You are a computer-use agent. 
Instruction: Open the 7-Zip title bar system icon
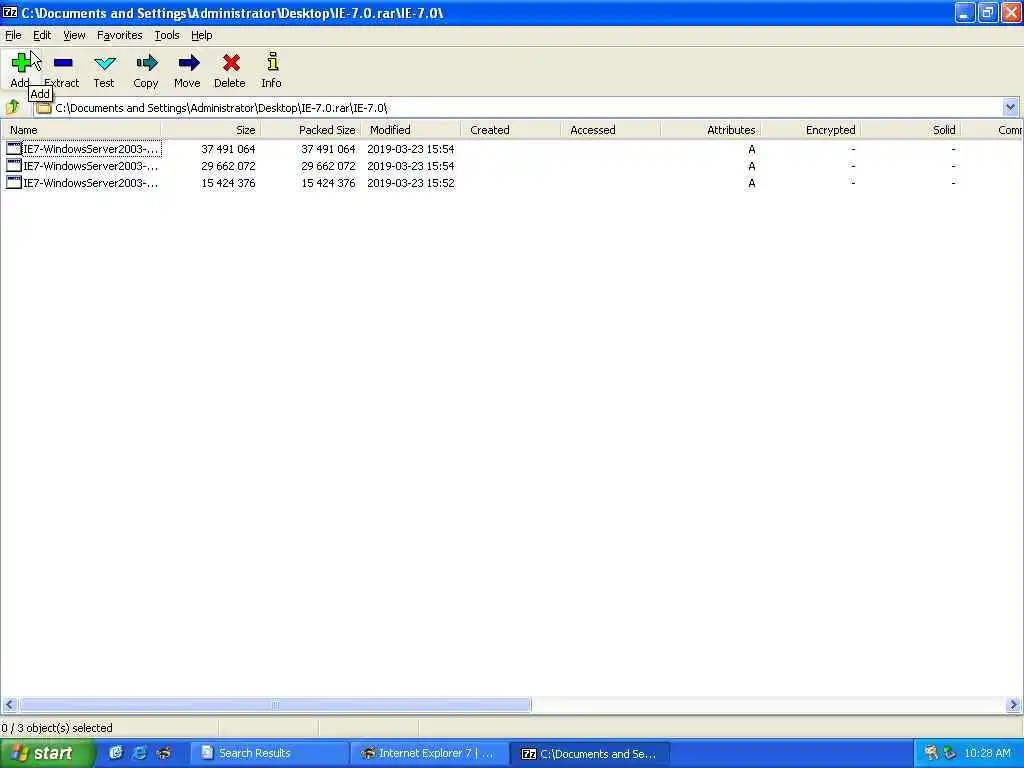point(10,12)
